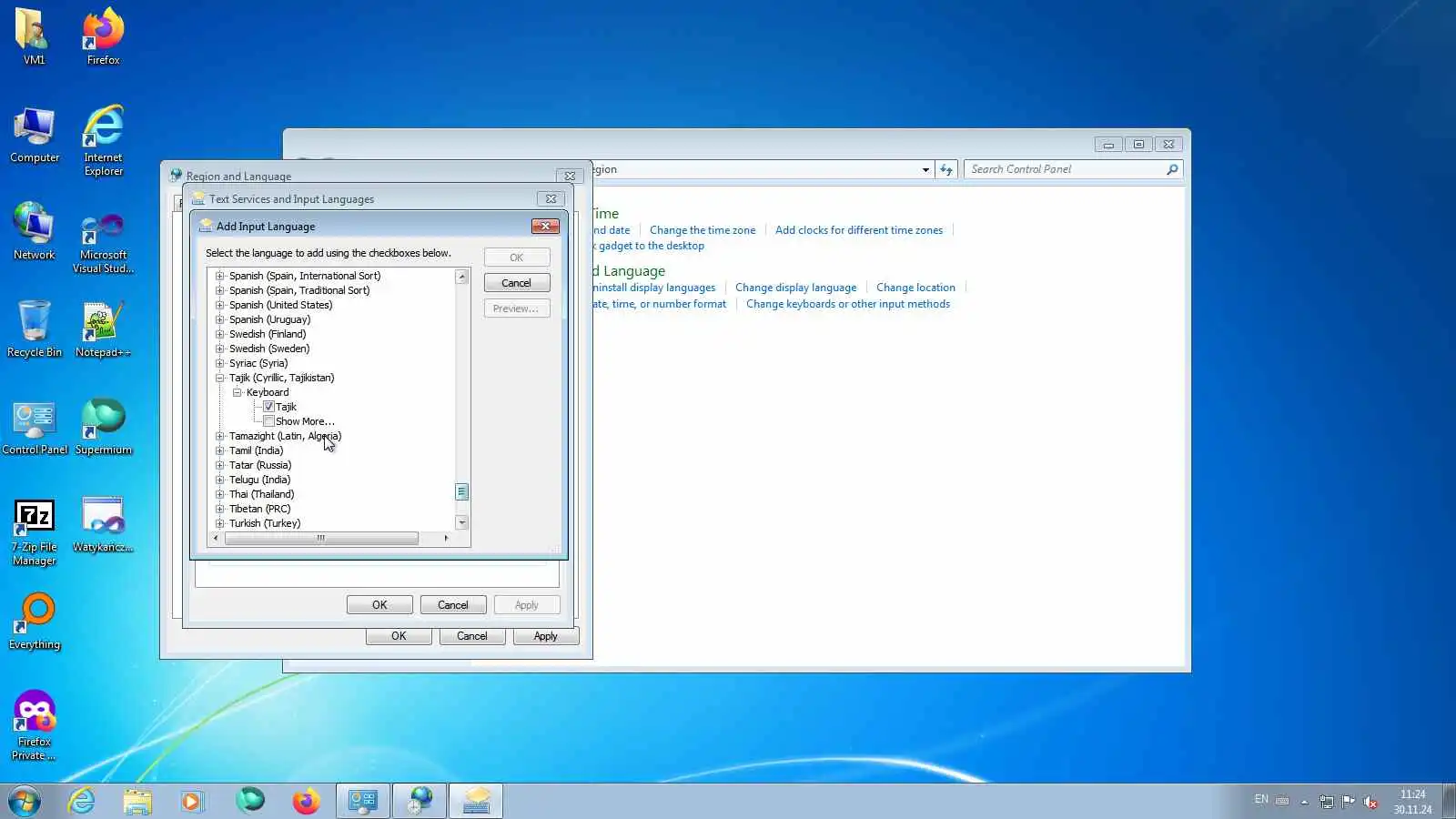Open Windows Explorer from the taskbar
The image size is (1456, 819).
point(137,801)
